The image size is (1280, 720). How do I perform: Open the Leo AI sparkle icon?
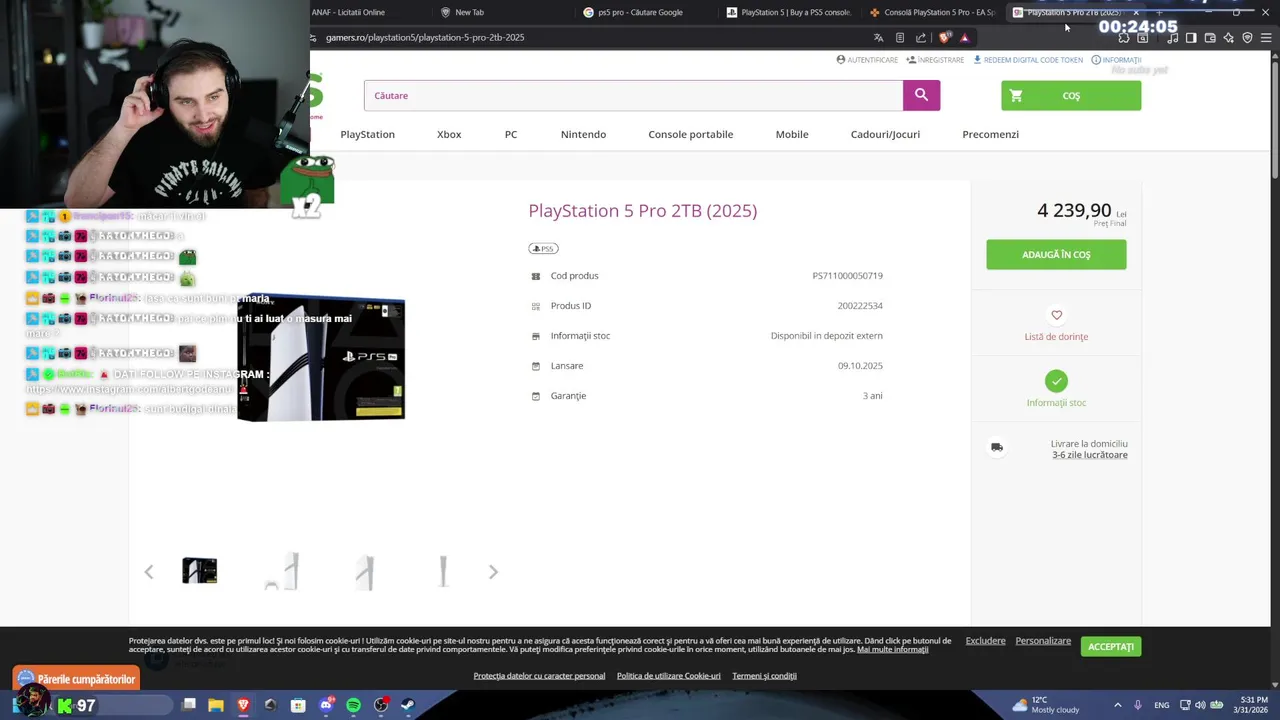[x=1229, y=38]
